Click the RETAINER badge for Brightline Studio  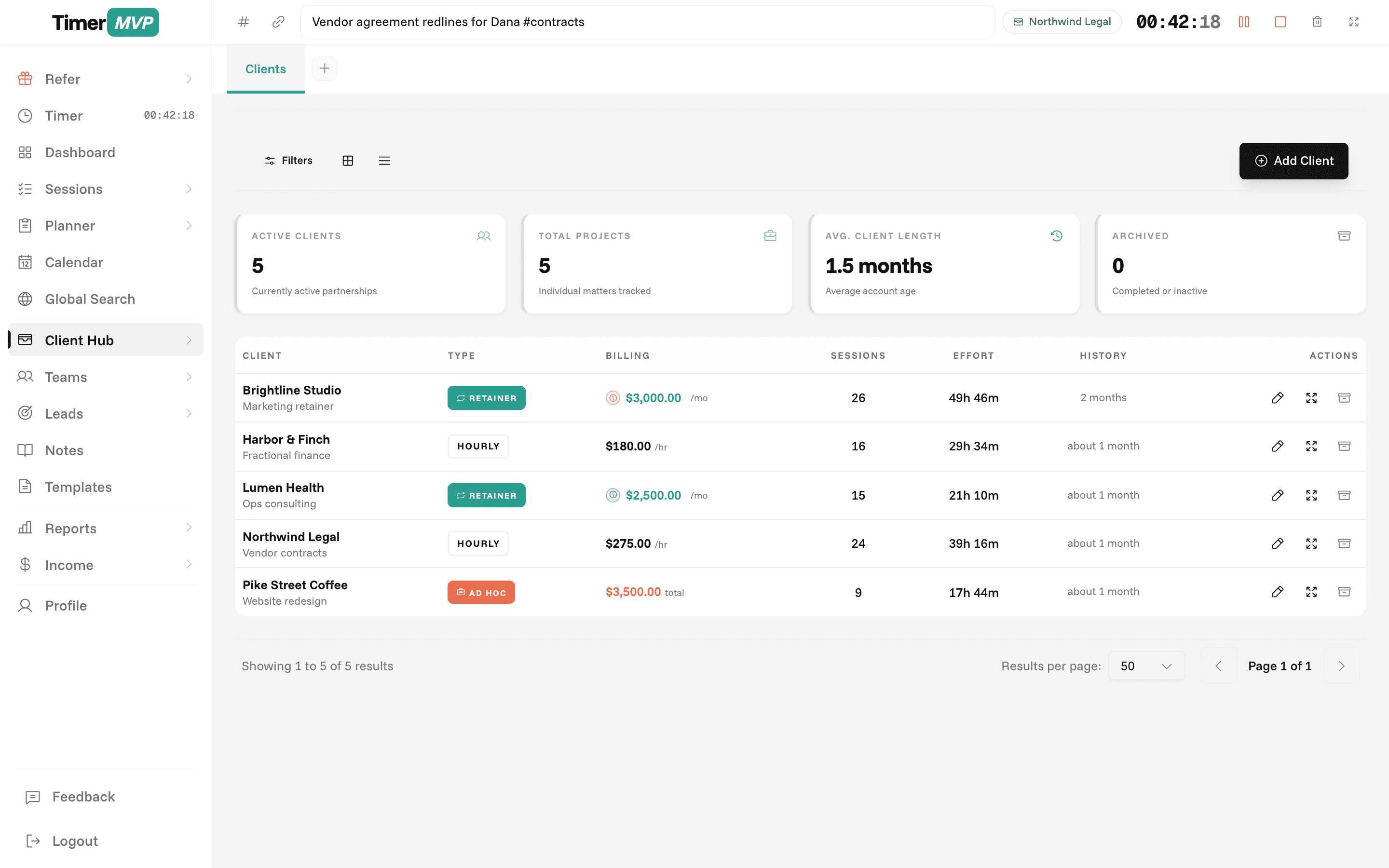(x=486, y=398)
